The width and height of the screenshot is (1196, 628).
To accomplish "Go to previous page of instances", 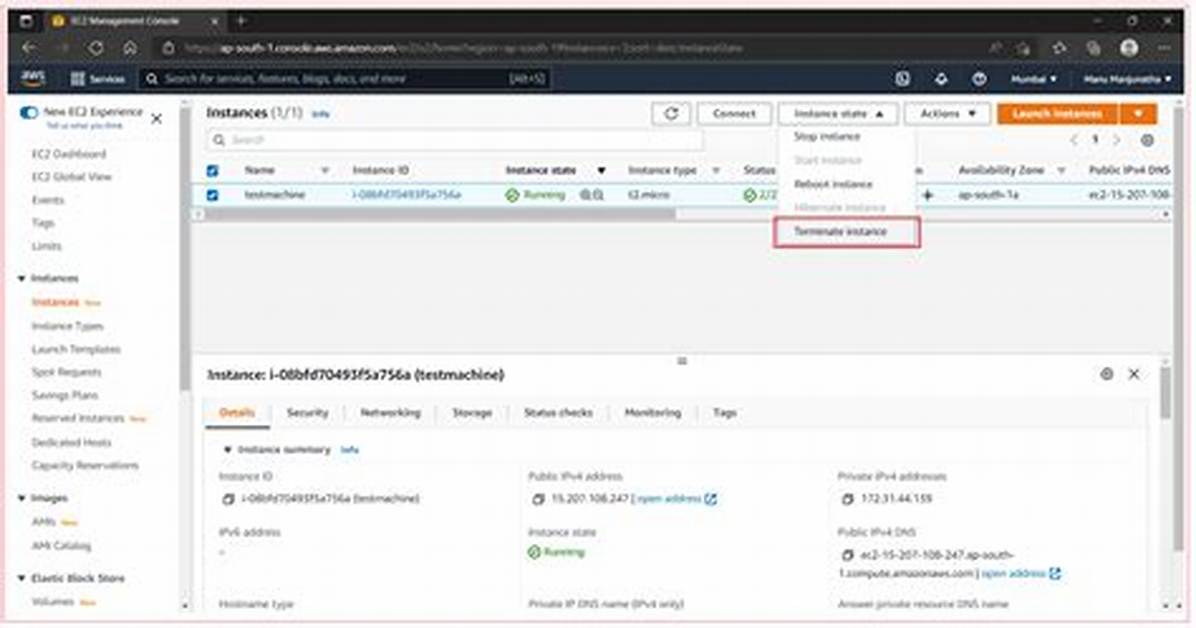I will 1074,140.
